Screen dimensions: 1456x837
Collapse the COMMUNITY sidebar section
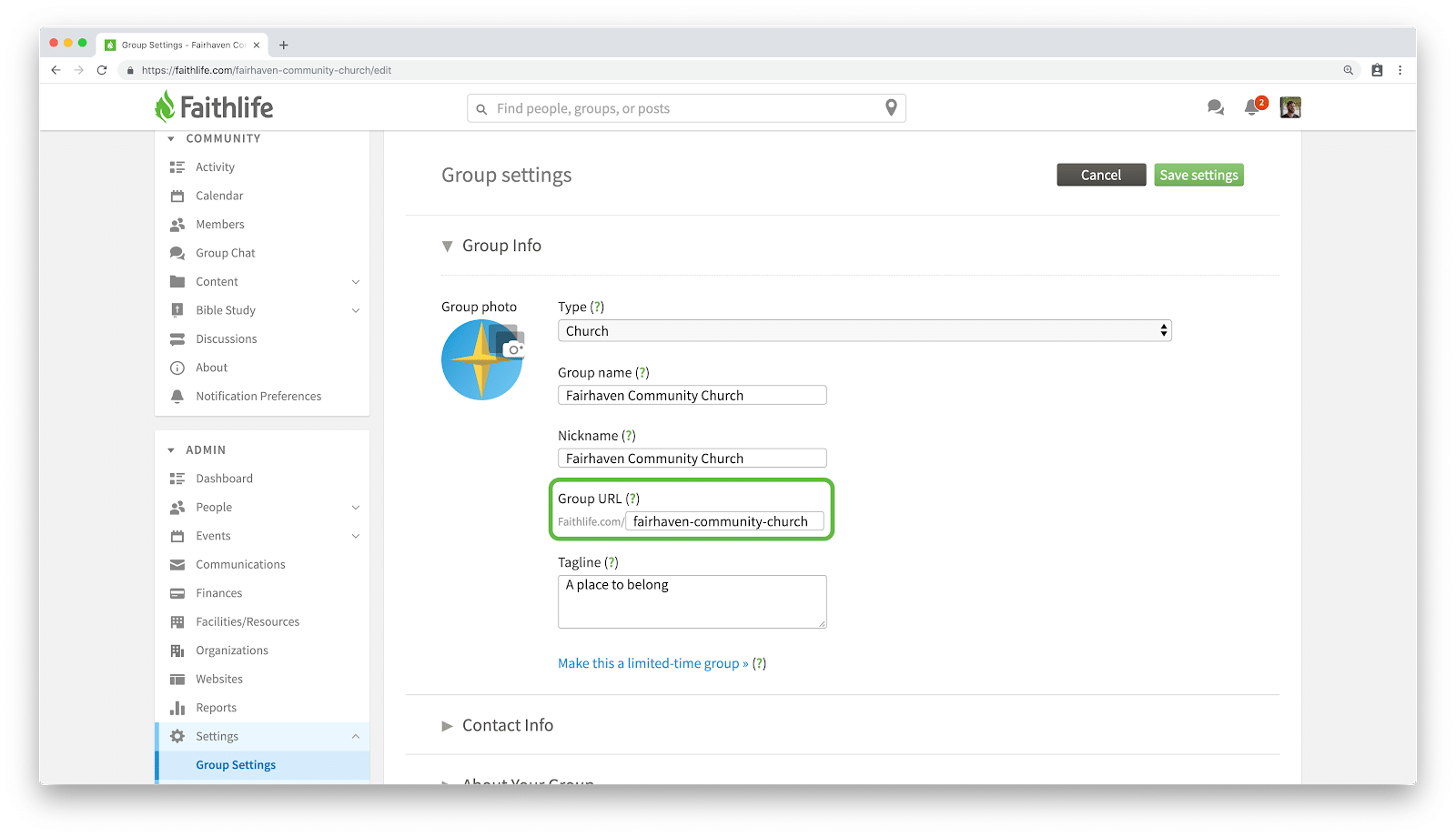pos(171,139)
